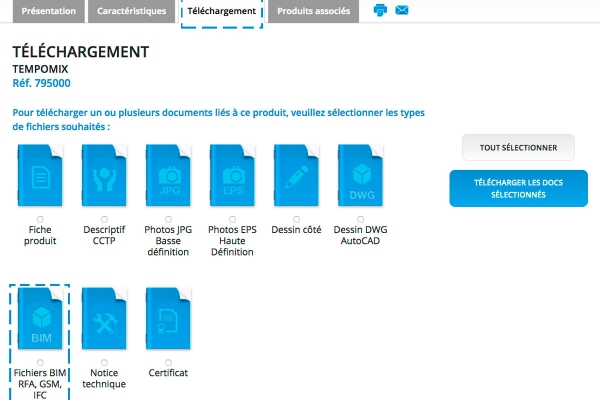
Task: Select the Téléchargement tab
Action: pyautogui.click(x=222, y=11)
